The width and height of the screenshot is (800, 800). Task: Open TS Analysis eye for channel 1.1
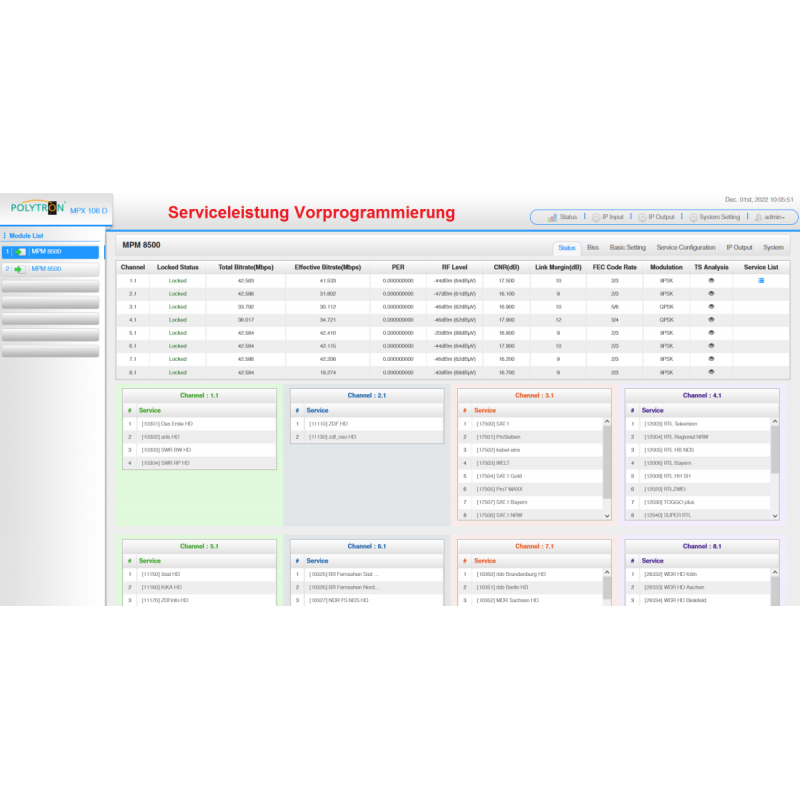pyautogui.click(x=711, y=281)
